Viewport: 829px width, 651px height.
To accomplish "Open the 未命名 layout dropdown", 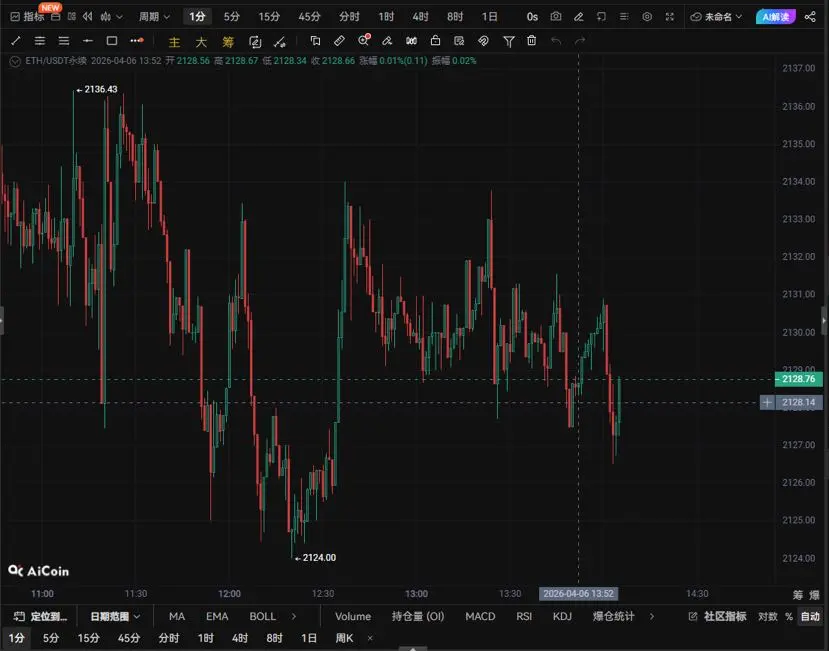I will 716,17.
